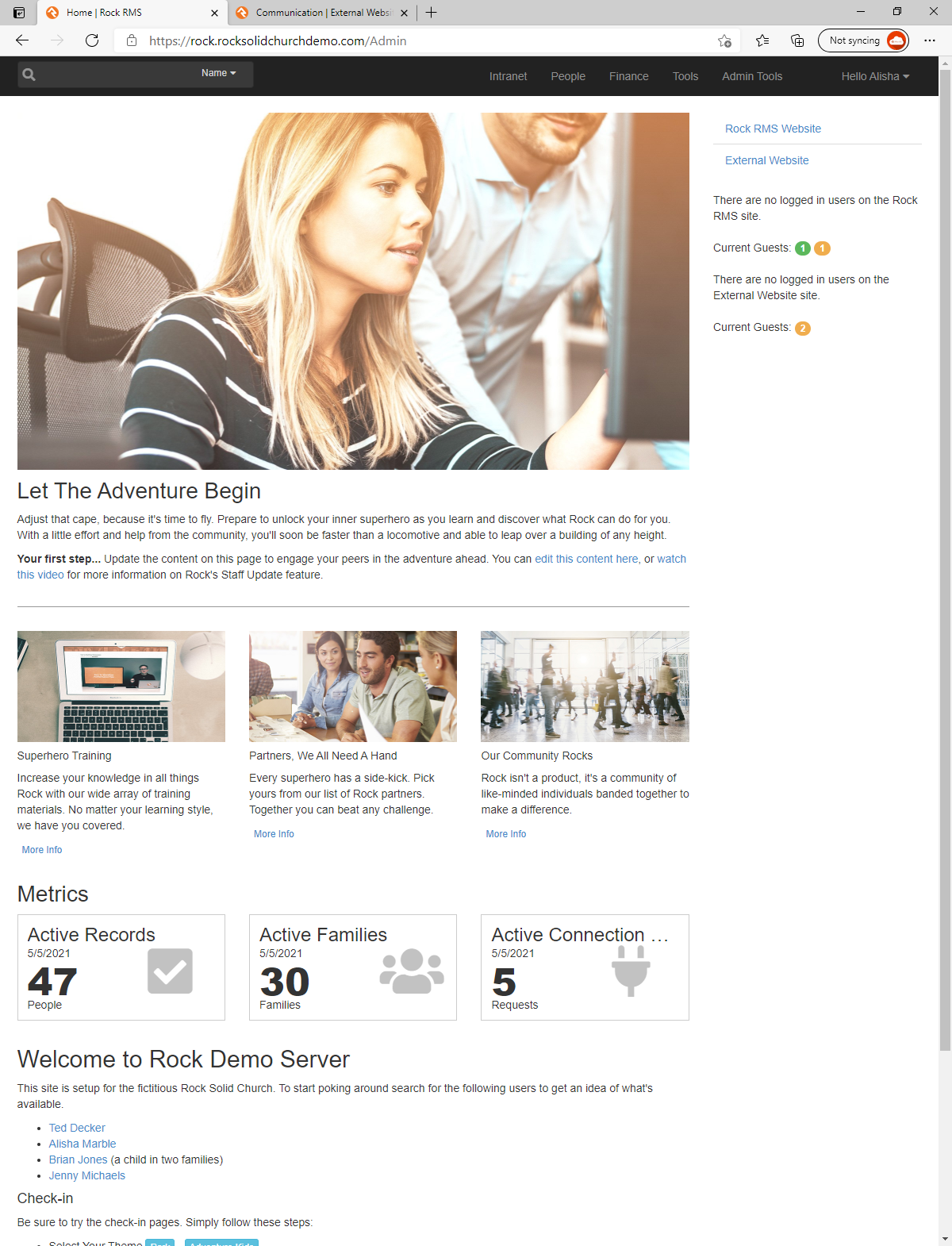This screenshot has height=1246, width=952.
Task: Open tab actions menu icon
Action: click(x=19, y=13)
